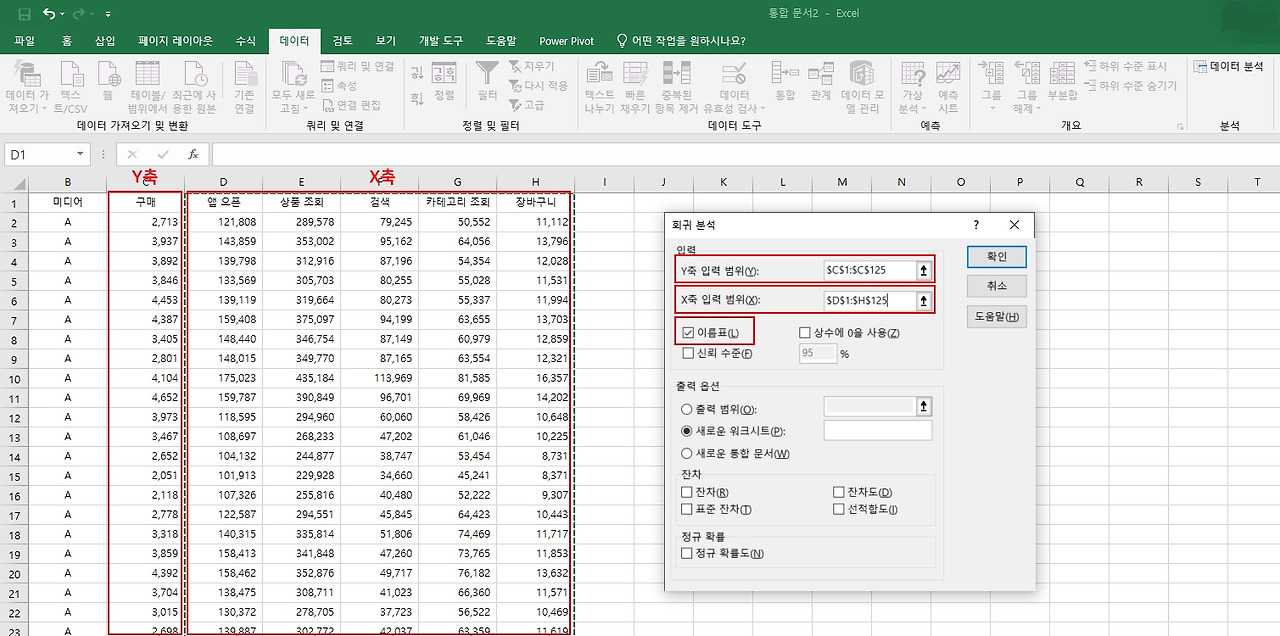Click the X축 입력 범위 collapse button
This screenshot has height=636, width=1280.
[923, 300]
